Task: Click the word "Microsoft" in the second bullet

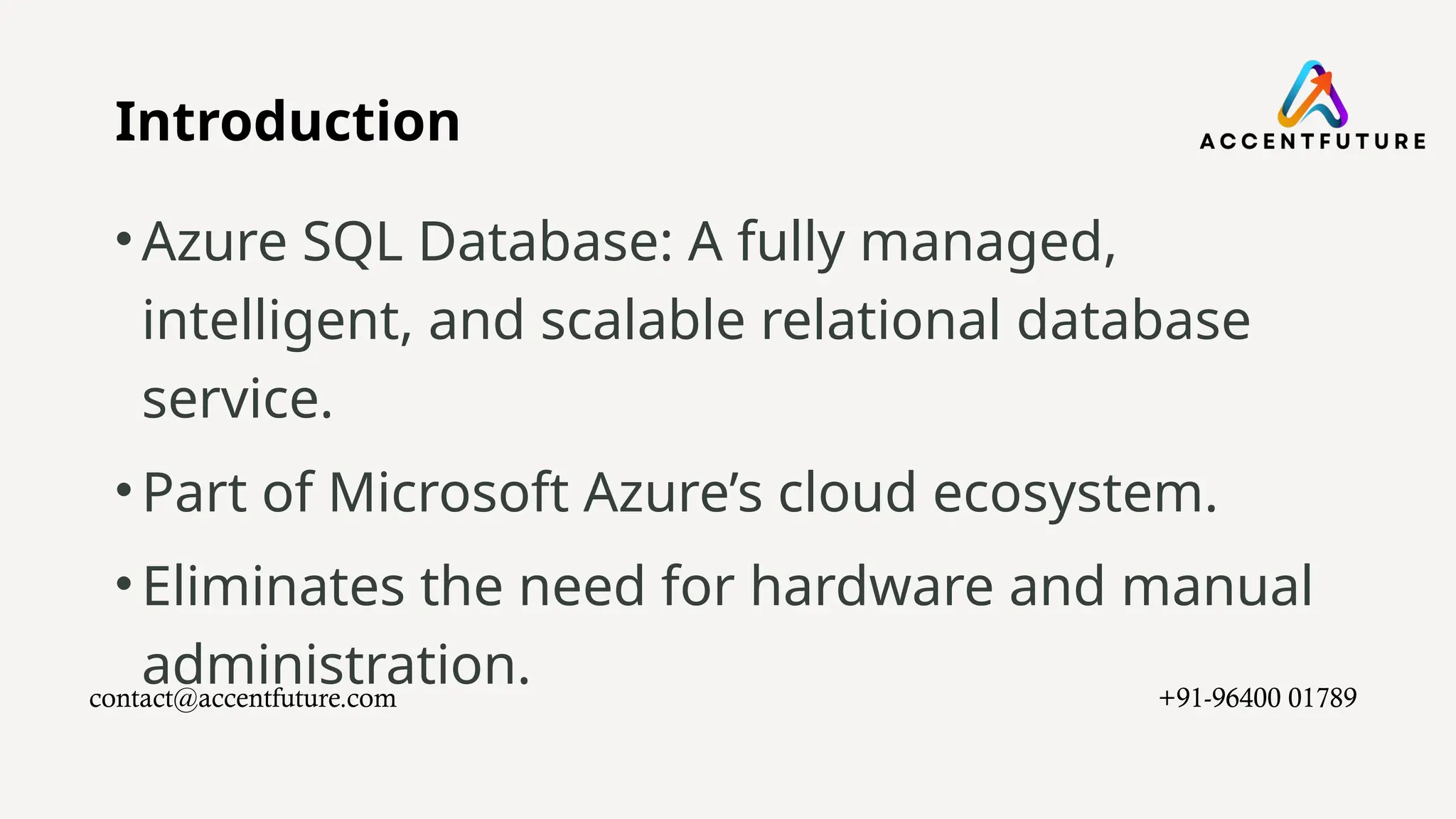Action: (x=448, y=492)
